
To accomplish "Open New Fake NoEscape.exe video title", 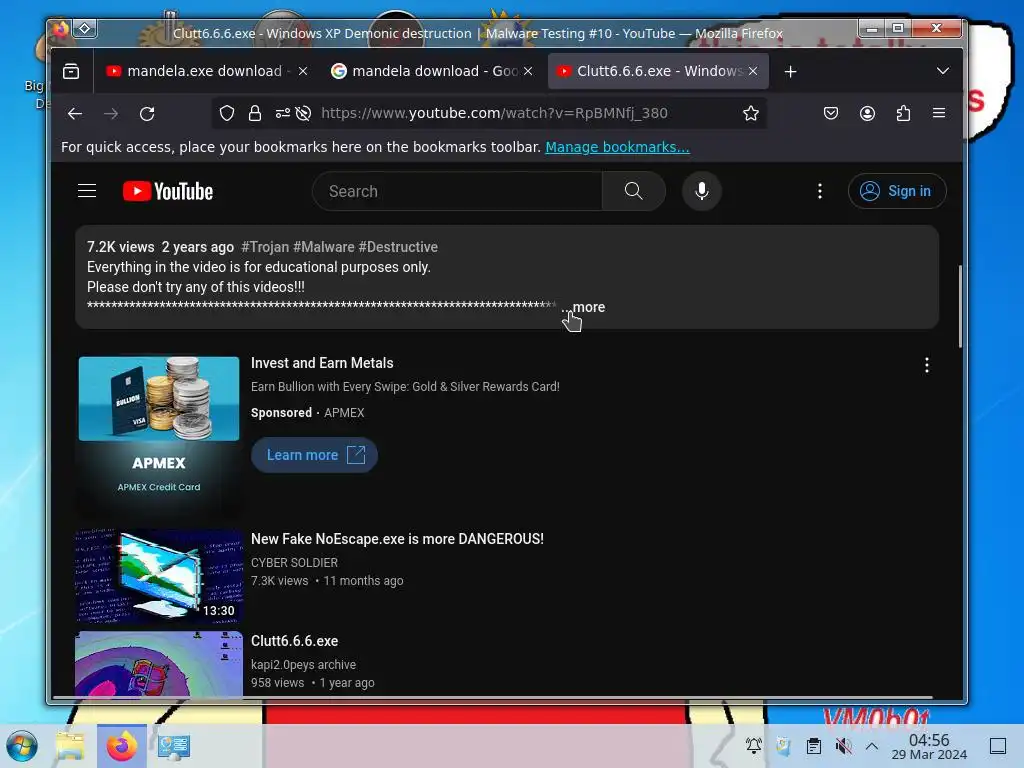I will [397, 539].
